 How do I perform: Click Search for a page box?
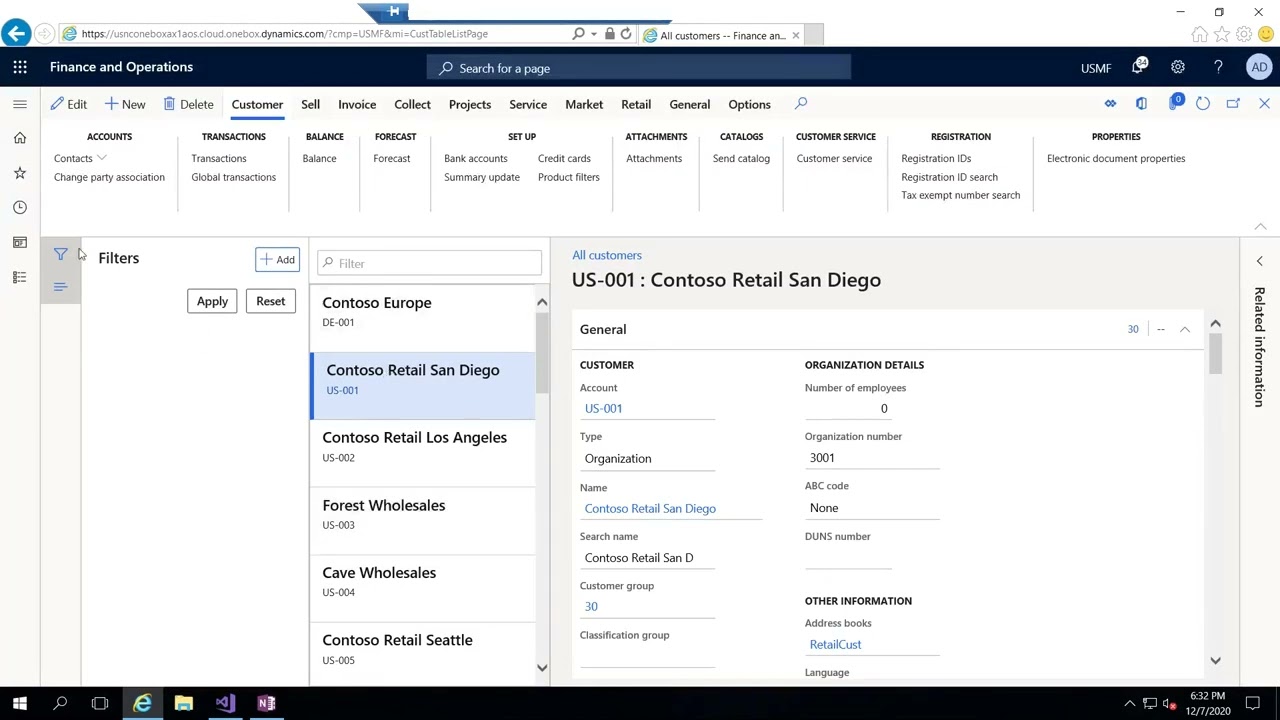[x=639, y=68]
